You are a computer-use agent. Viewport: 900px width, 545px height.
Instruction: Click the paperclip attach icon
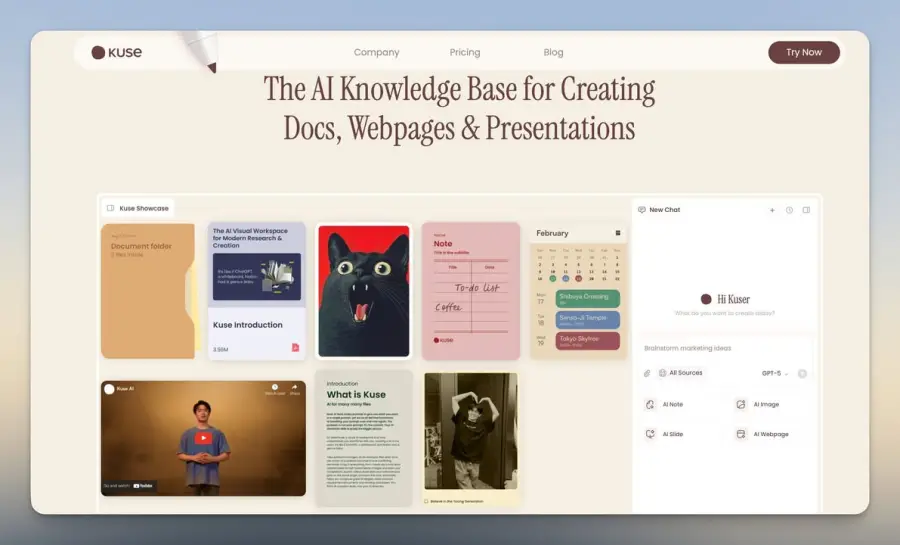coord(647,373)
